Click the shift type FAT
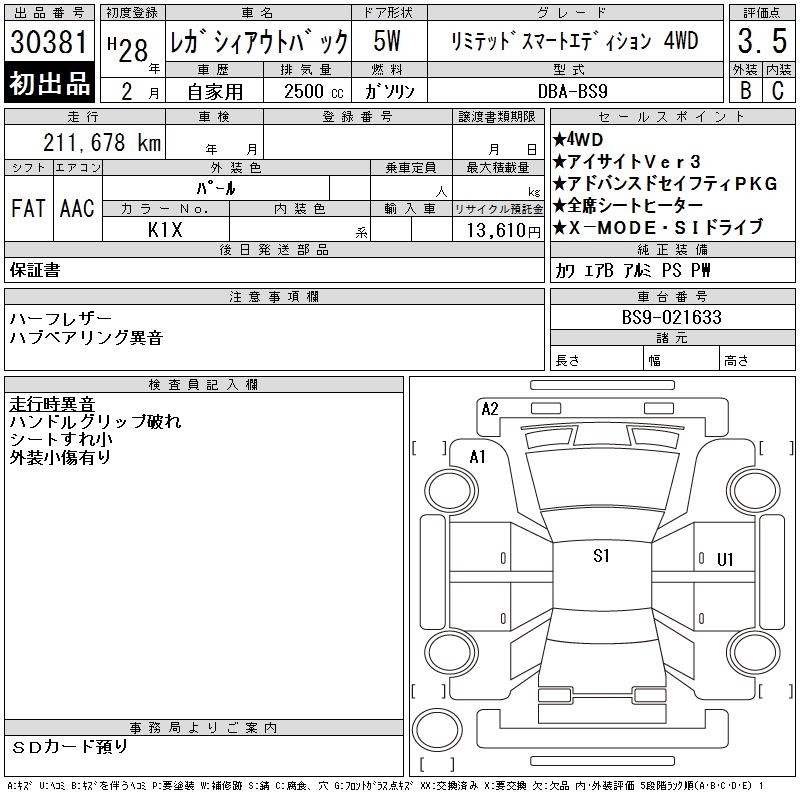The height and width of the screenshot is (800, 800). [29, 208]
